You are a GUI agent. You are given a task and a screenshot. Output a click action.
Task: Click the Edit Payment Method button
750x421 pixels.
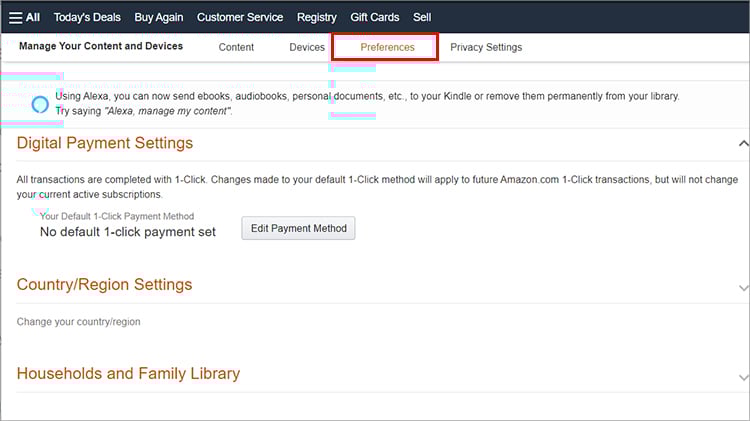click(298, 228)
